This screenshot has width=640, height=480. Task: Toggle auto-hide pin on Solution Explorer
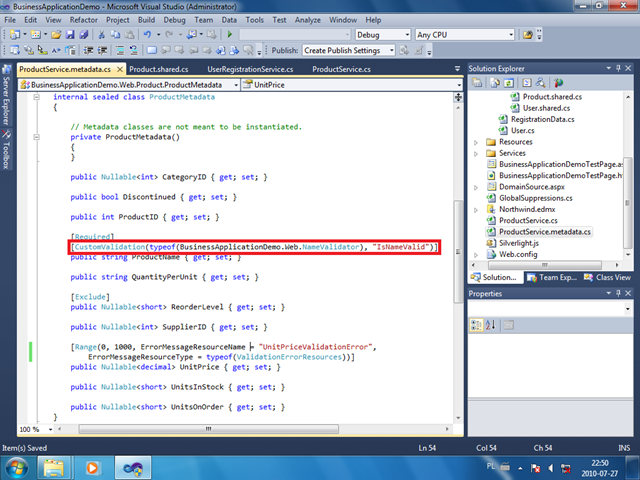(618, 68)
